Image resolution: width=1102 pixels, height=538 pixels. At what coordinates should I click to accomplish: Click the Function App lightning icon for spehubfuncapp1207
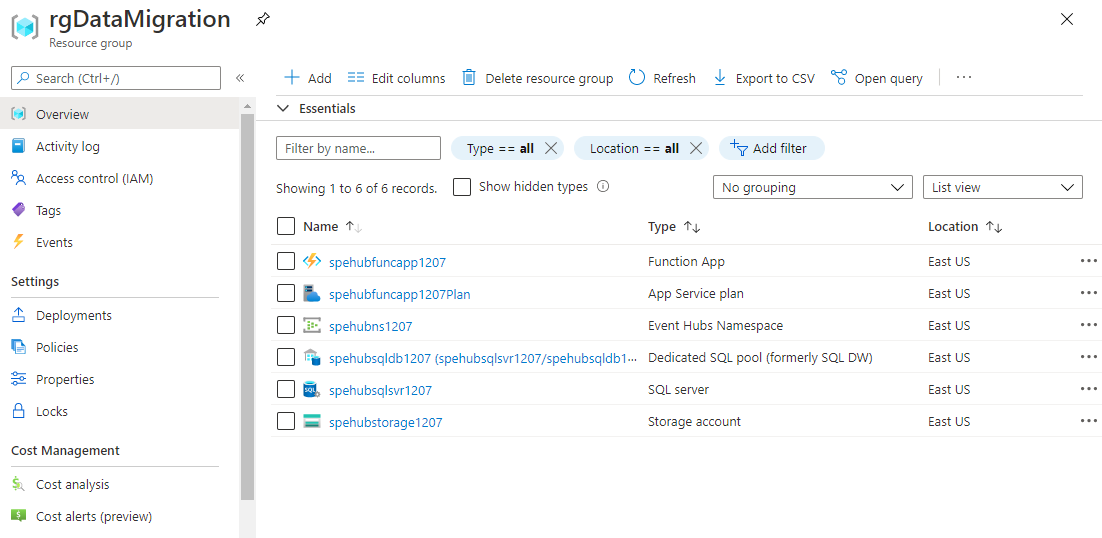[x=311, y=262]
